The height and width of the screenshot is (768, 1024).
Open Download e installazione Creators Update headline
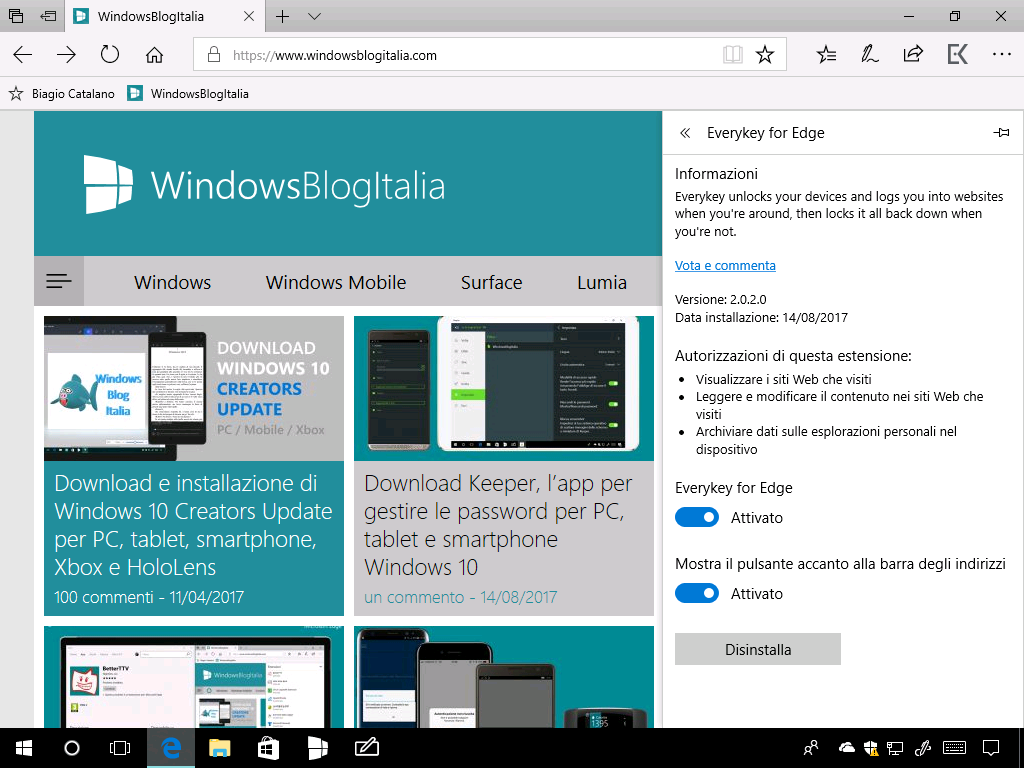coord(193,525)
